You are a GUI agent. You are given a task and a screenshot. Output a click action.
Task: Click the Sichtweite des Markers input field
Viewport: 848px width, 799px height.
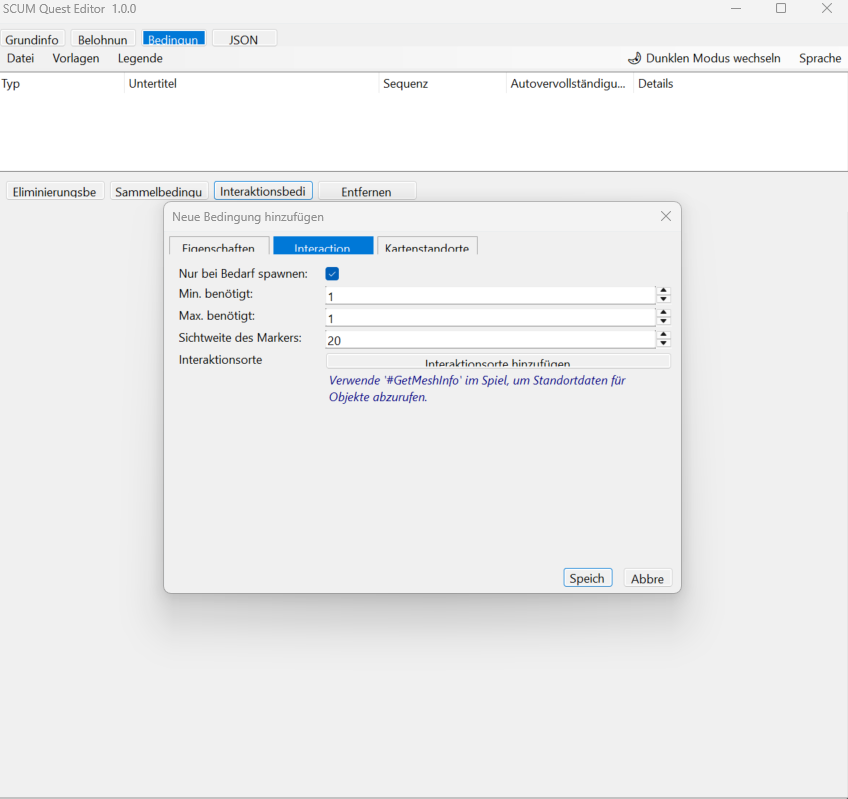(x=490, y=340)
